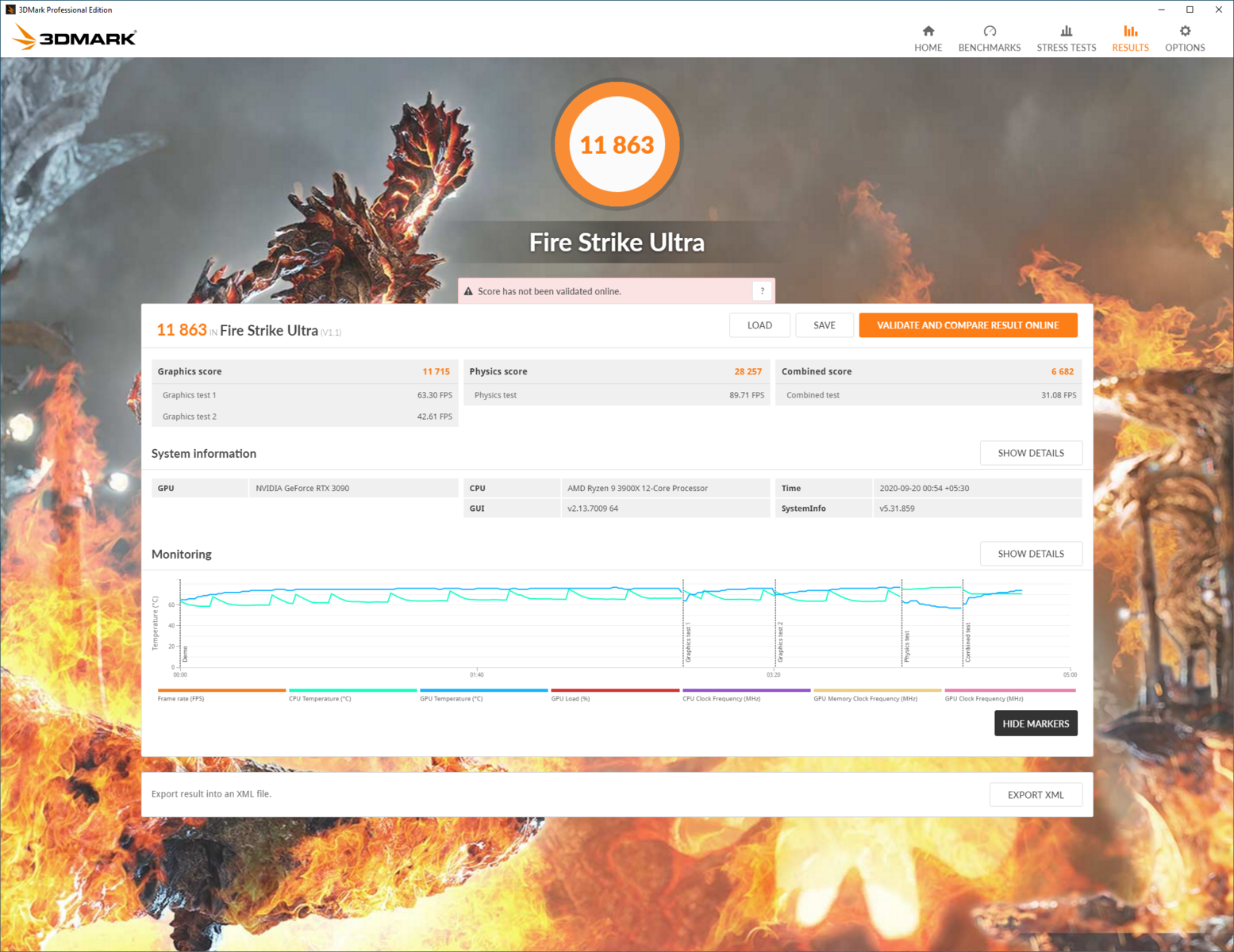Image resolution: width=1234 pixels, height=952 pixels.
Task: Click the Physics test FPS row
Action: pyautogui.click(x=617, y=395)
